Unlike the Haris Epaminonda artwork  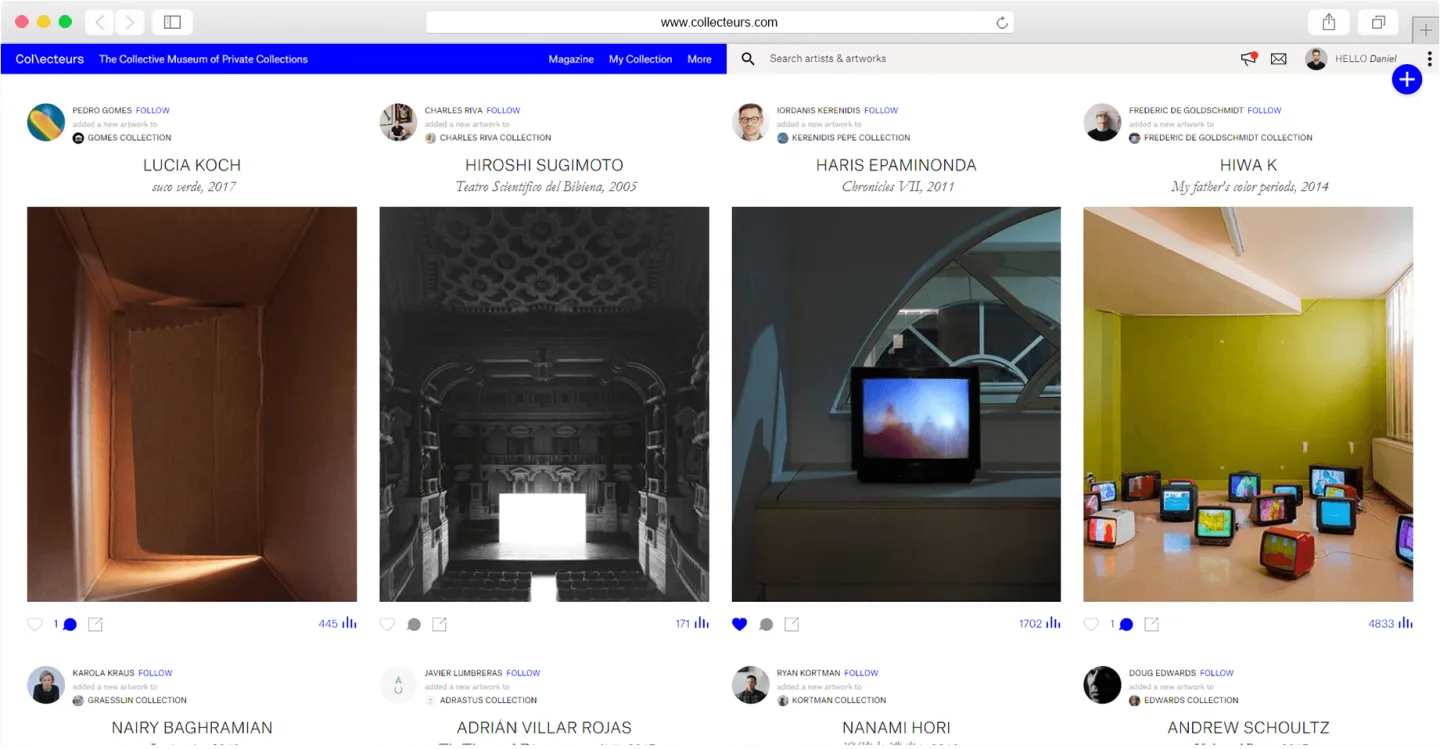pos(739,624)
